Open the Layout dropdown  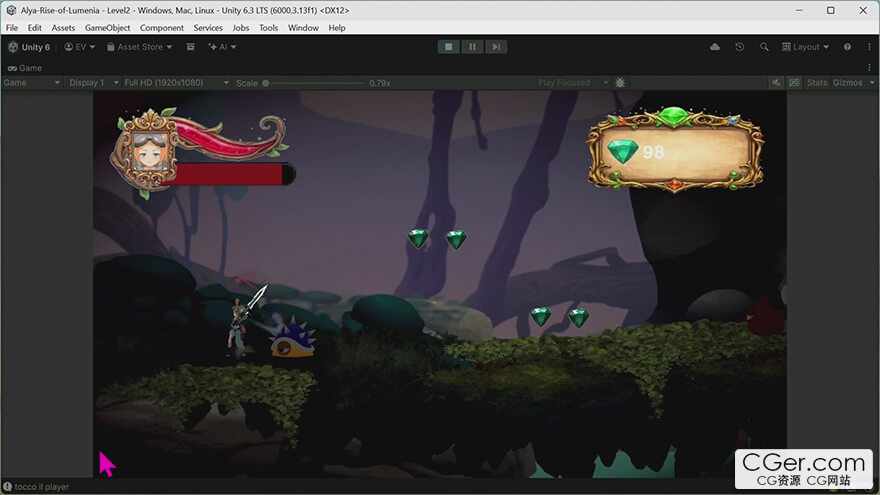pyautogui.click(x=805, y=47)
